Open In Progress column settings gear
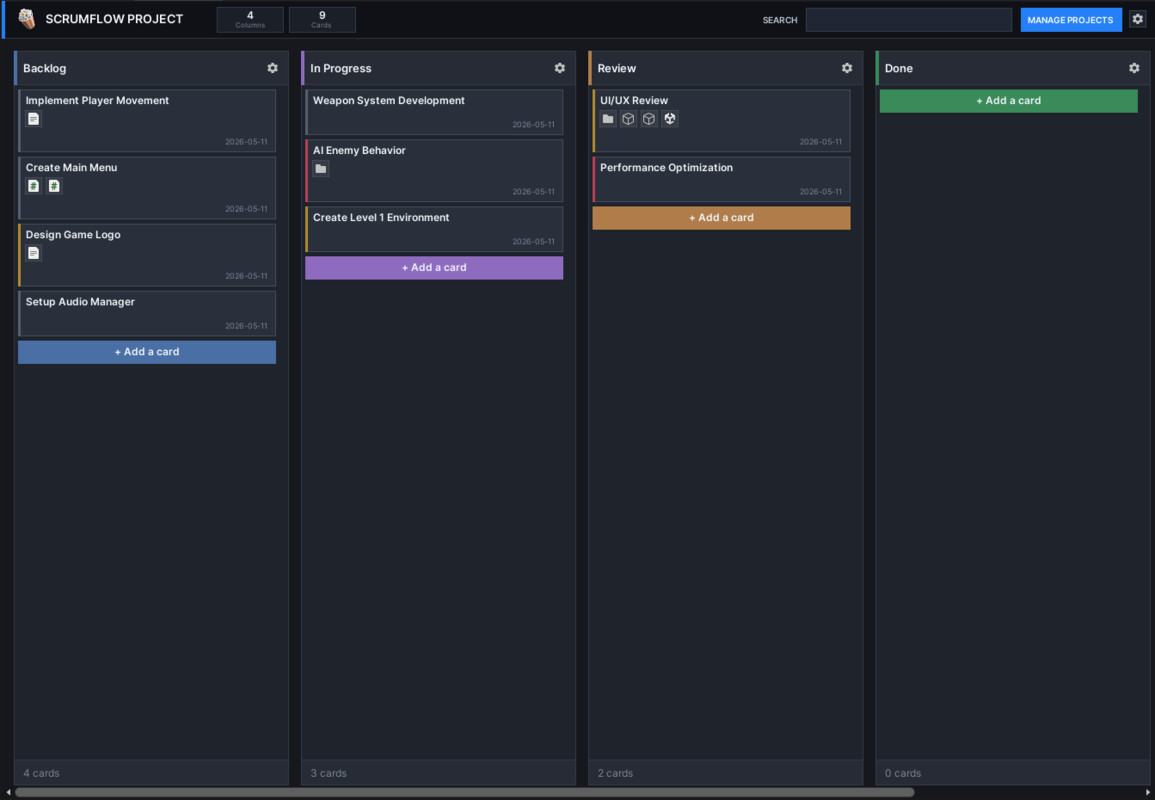1155x800 pixels. (x=560, y=68)
